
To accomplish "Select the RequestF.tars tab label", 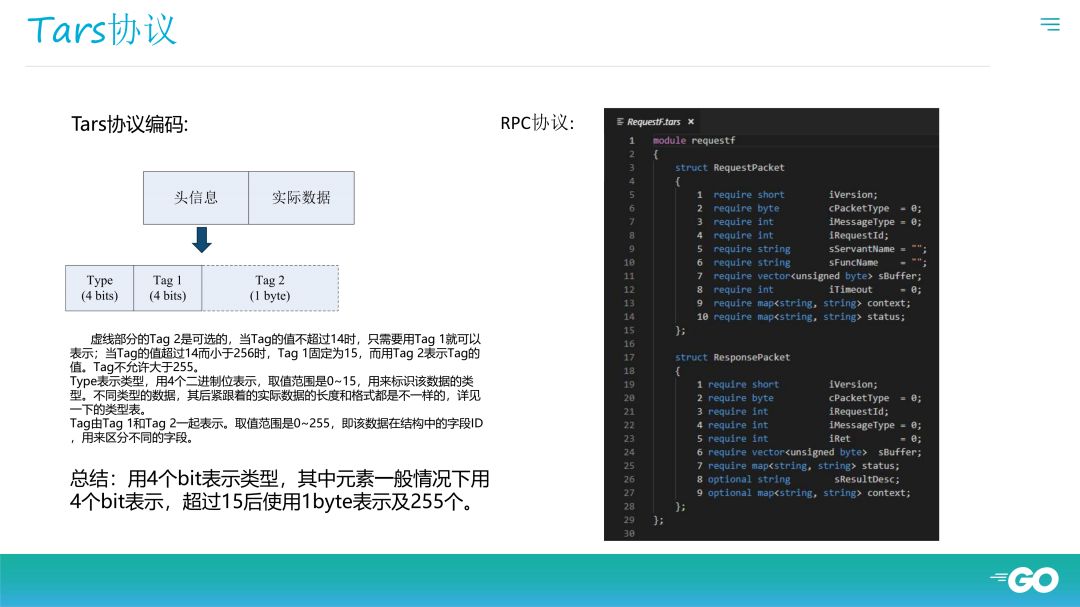I will pos(654,122).
